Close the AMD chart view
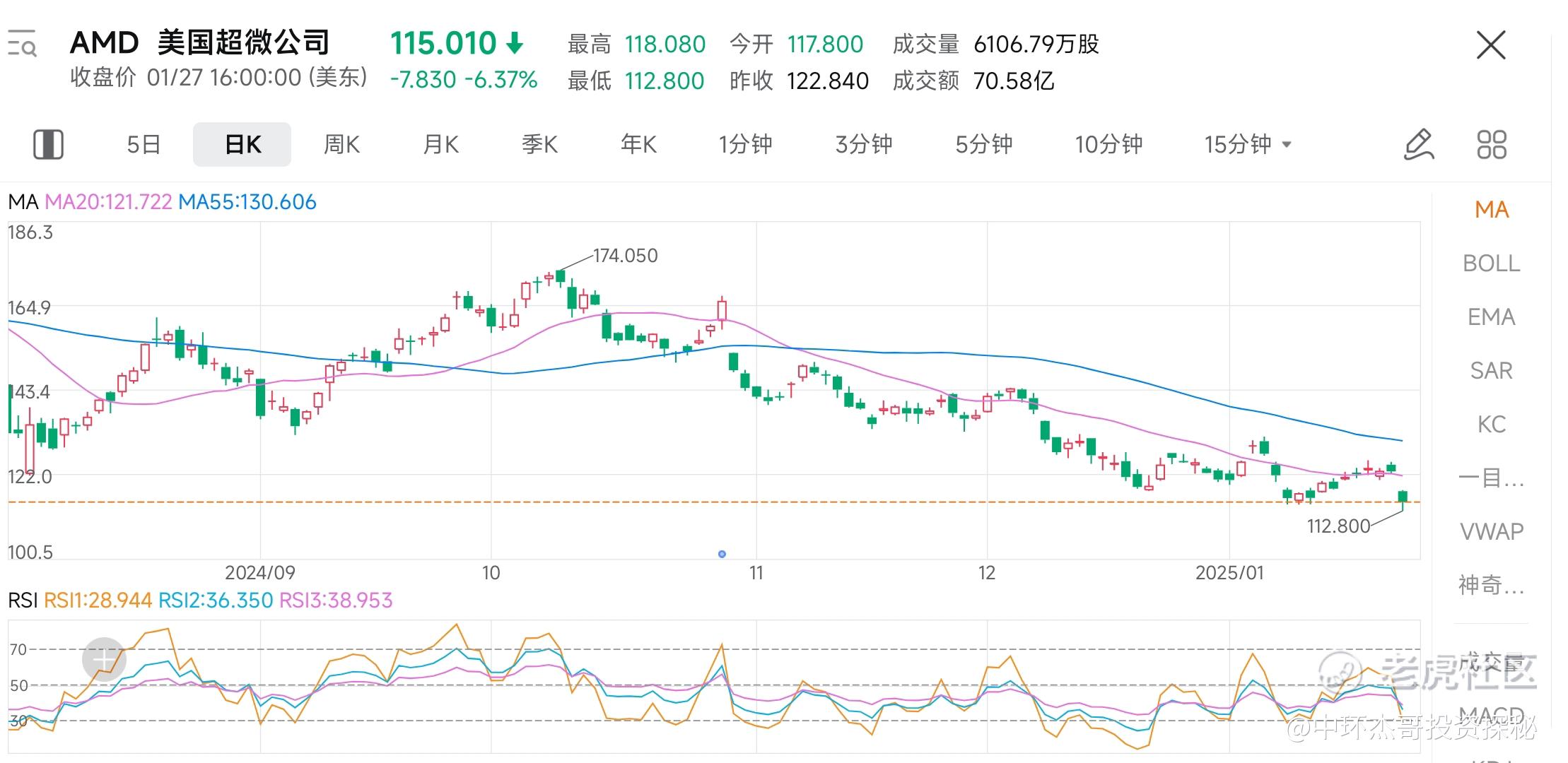Viewport: 1568px width, 763px height. [1491, 46]
